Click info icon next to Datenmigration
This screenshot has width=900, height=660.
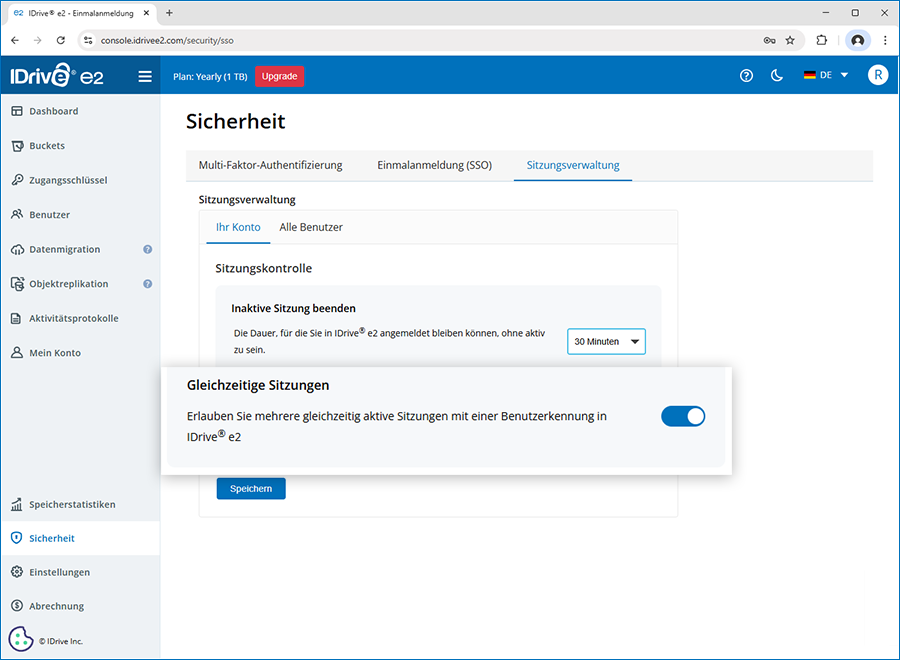pyautogui.click(x=148, y=250)
